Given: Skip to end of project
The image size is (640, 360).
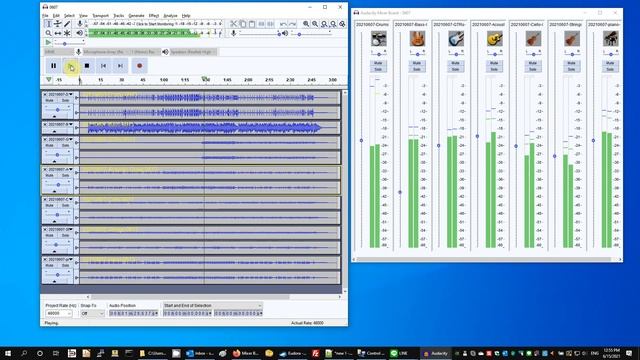Looking at the screenshot, I should click(120, 66).
